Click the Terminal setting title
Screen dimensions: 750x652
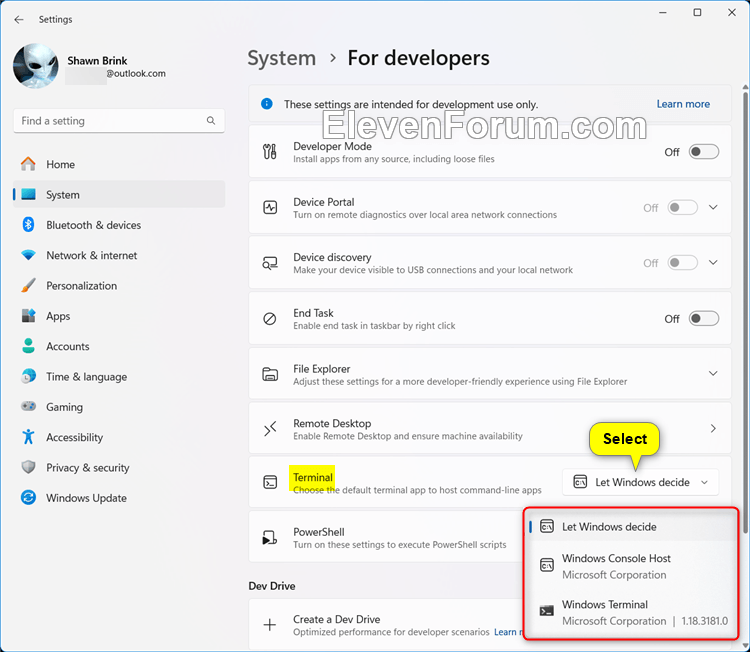(312, 477)
